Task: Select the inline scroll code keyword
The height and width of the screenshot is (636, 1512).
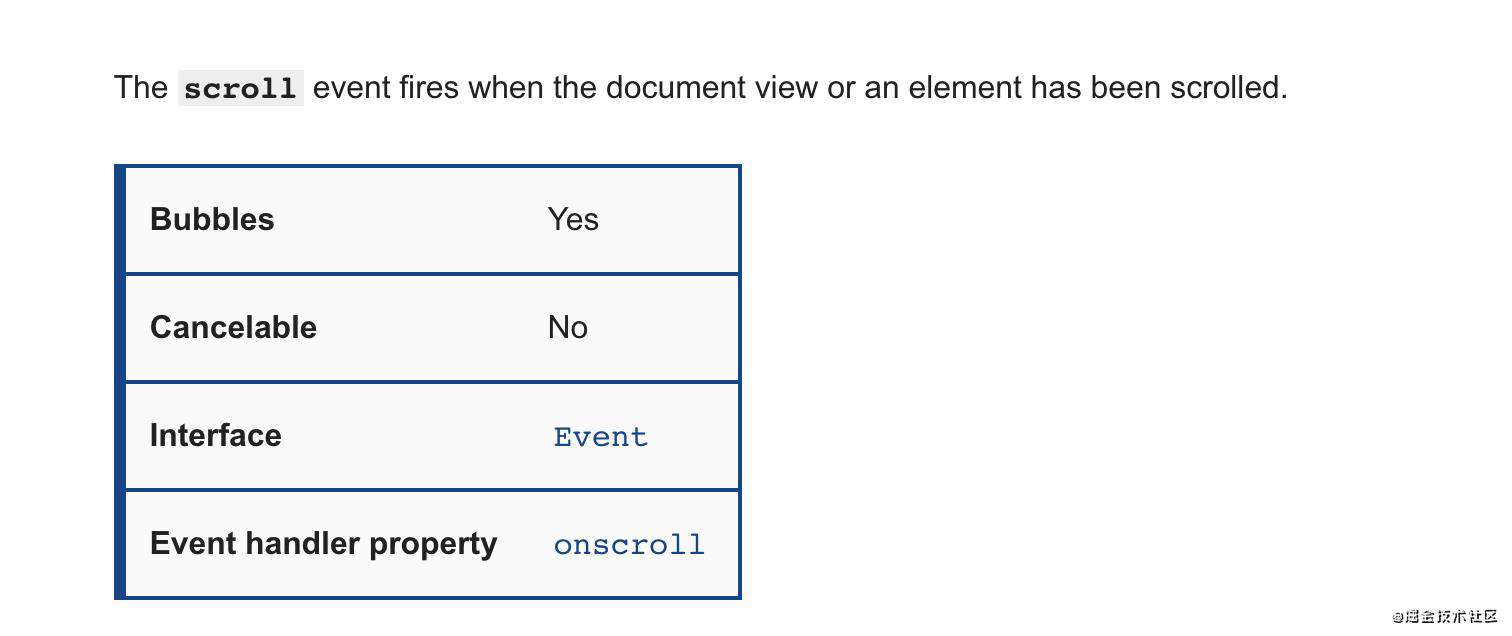Action: pos(241,88)
